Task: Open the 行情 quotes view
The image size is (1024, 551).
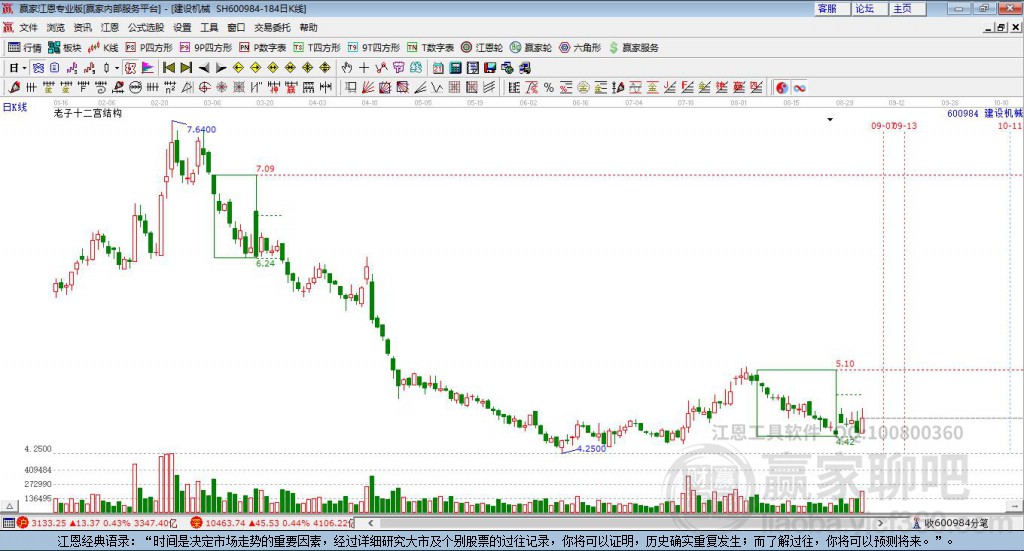Action: (24, 48)
